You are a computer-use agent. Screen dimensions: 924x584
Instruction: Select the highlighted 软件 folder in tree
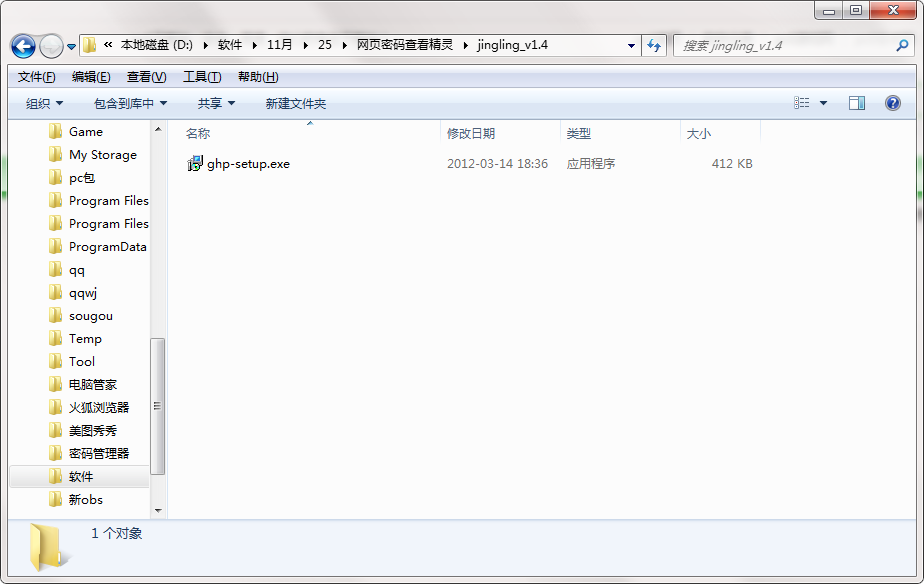click(80, 477)
